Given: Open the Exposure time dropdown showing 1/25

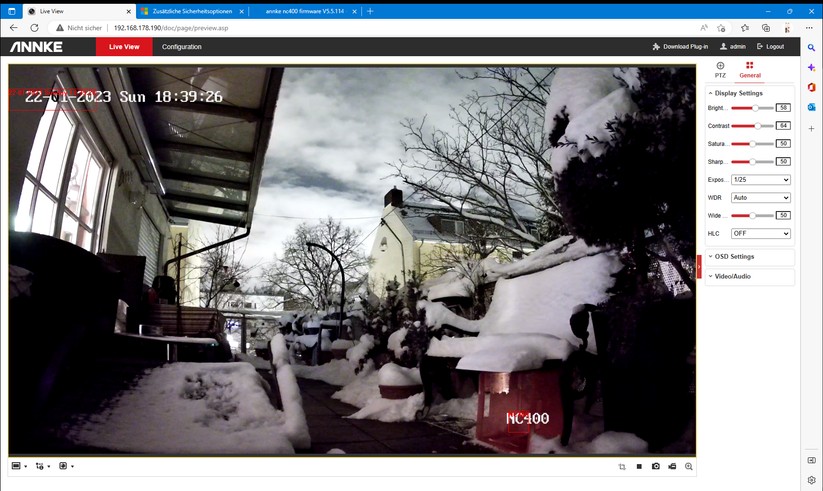Looking at the screenshot, I should (761, 180).
